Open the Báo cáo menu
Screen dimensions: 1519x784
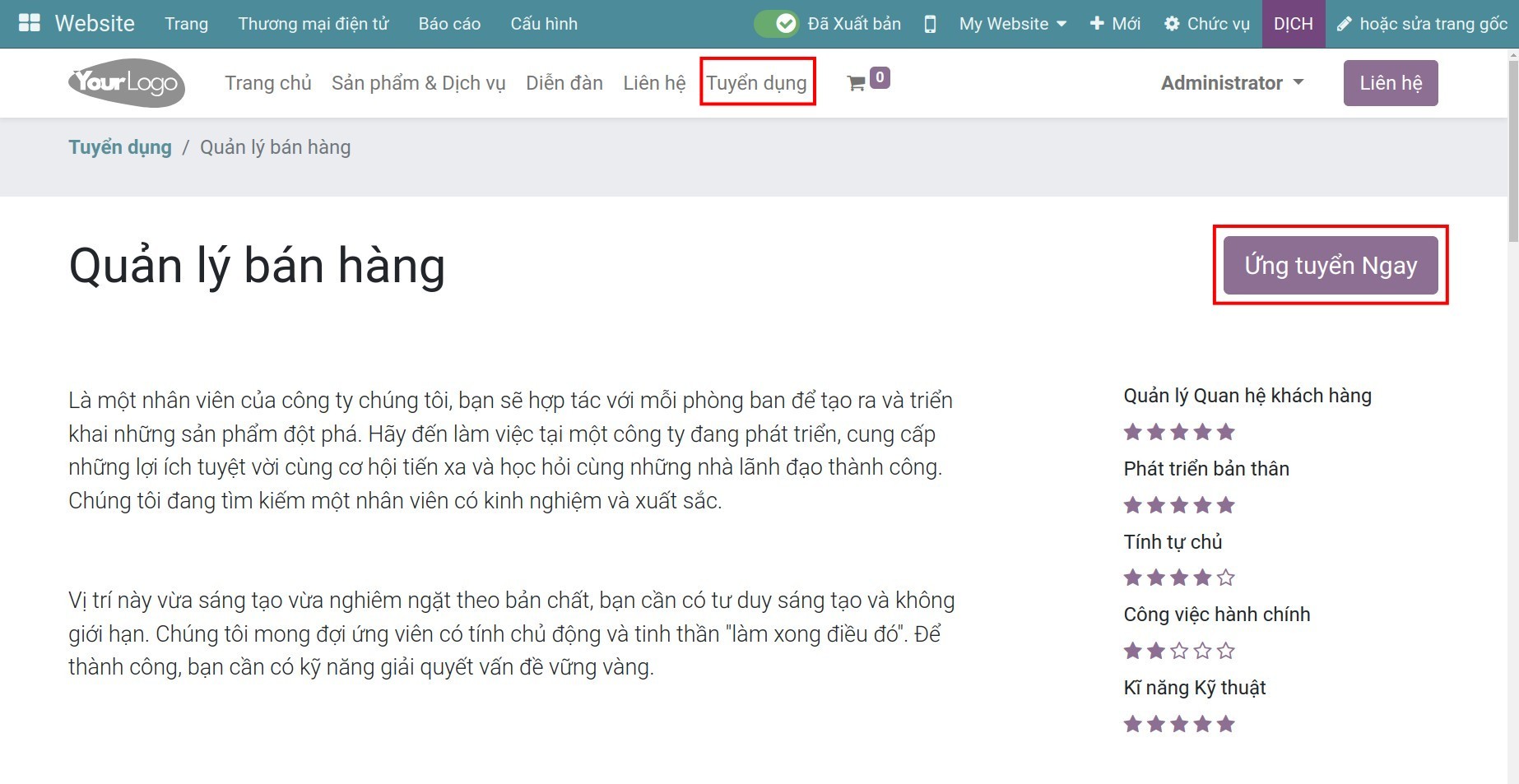[449, 24]
